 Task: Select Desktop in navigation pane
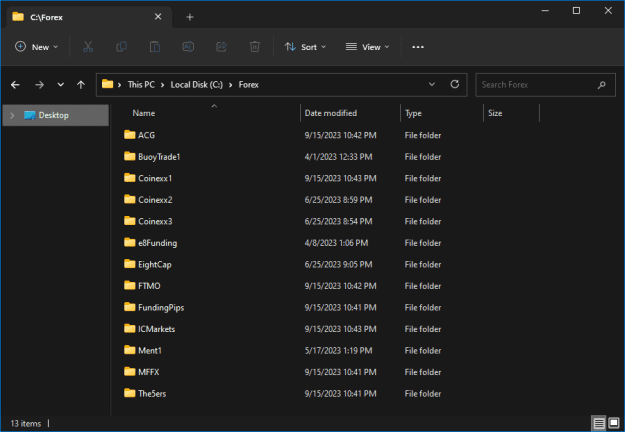tap(55, 115)
